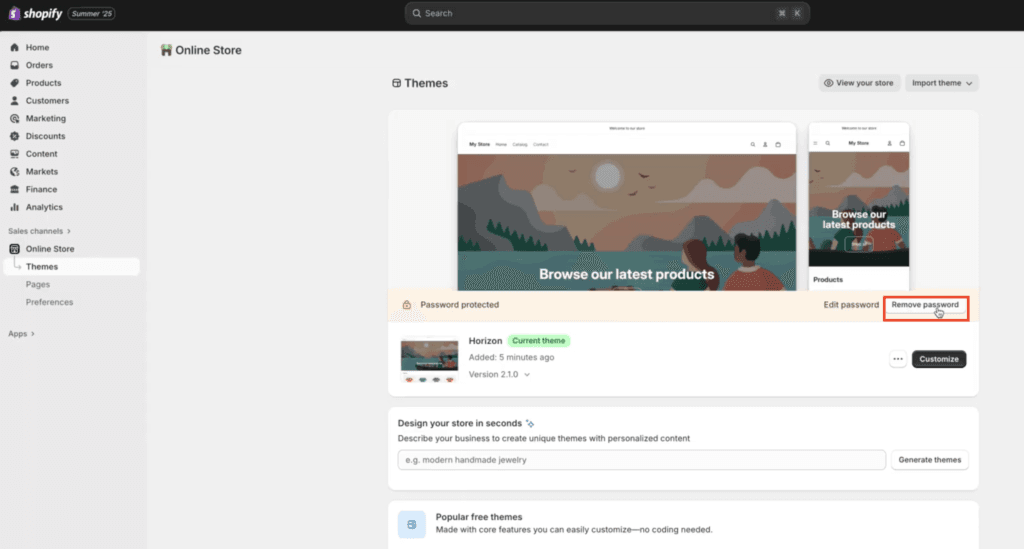Click the eye icon on View your store

pyautogui.click(x=828, y=83)
